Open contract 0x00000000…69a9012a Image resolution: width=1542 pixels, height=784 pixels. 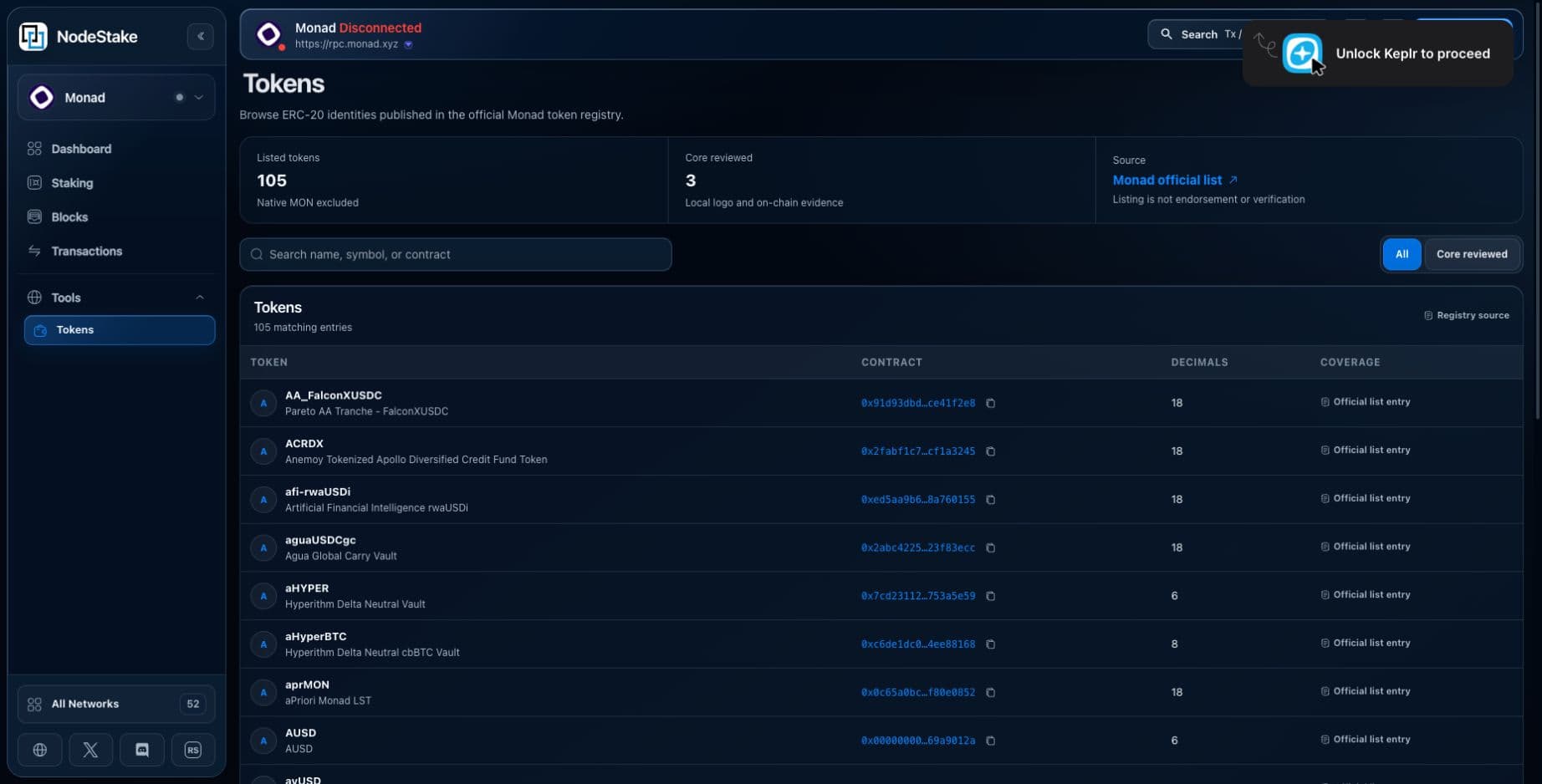pos(918,741)
